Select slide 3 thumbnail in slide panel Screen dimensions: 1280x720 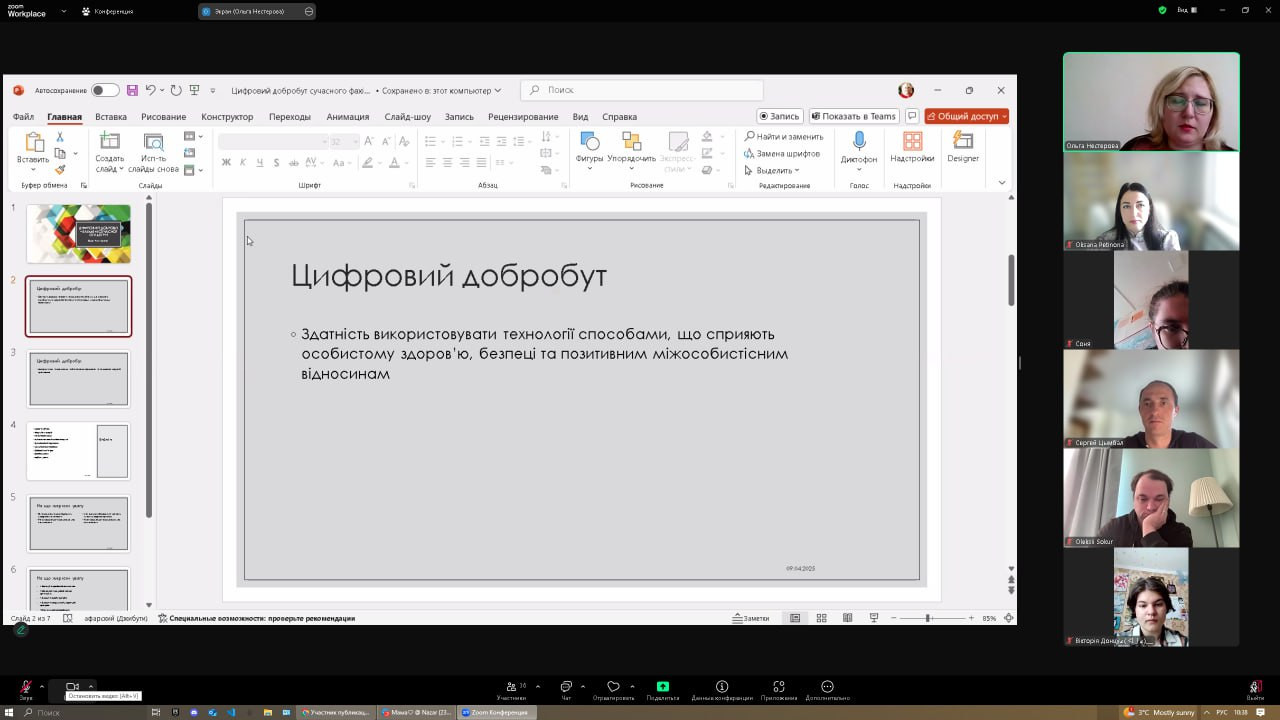(79, 379)
